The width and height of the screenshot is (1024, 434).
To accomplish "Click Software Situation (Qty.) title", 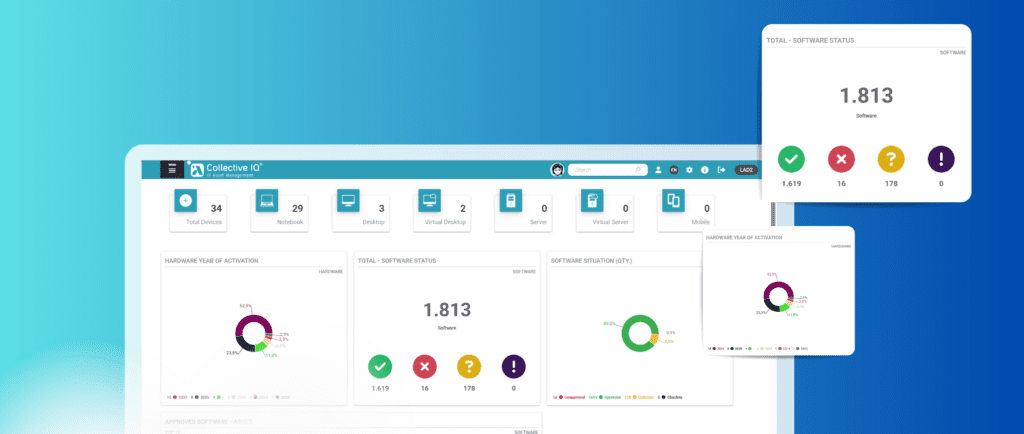I will coord(592,260).
